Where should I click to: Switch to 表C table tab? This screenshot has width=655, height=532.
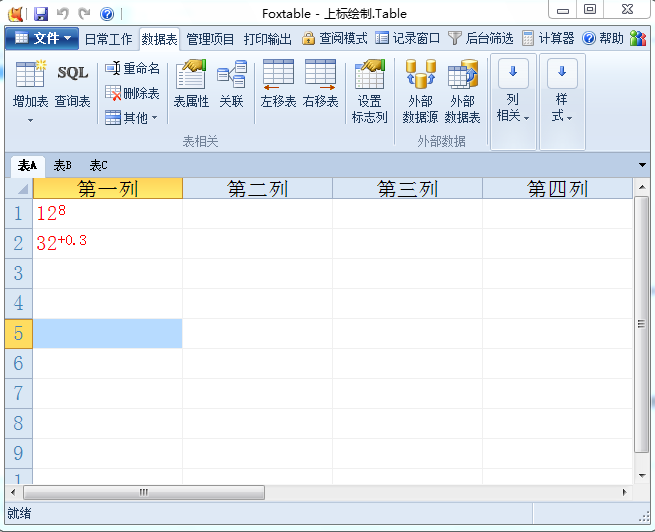coord(99,166)
